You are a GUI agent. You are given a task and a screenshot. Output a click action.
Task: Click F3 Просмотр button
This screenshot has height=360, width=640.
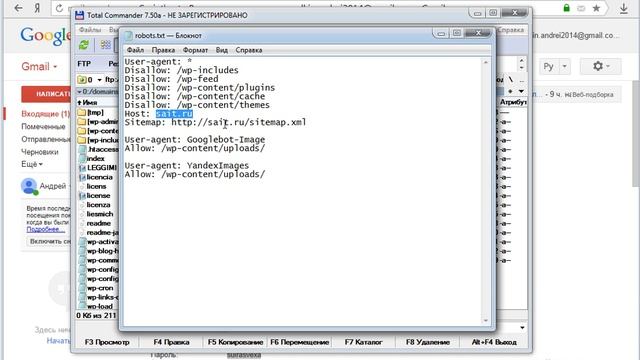[107, 342]
